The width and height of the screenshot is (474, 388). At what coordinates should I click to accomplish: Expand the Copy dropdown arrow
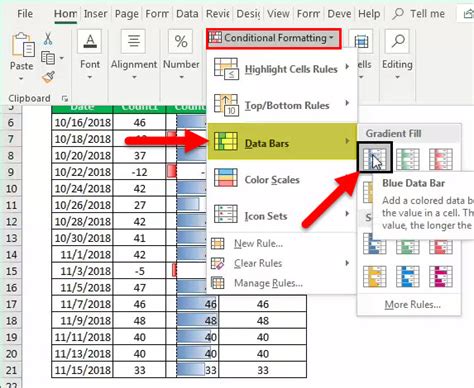[61, 58]
